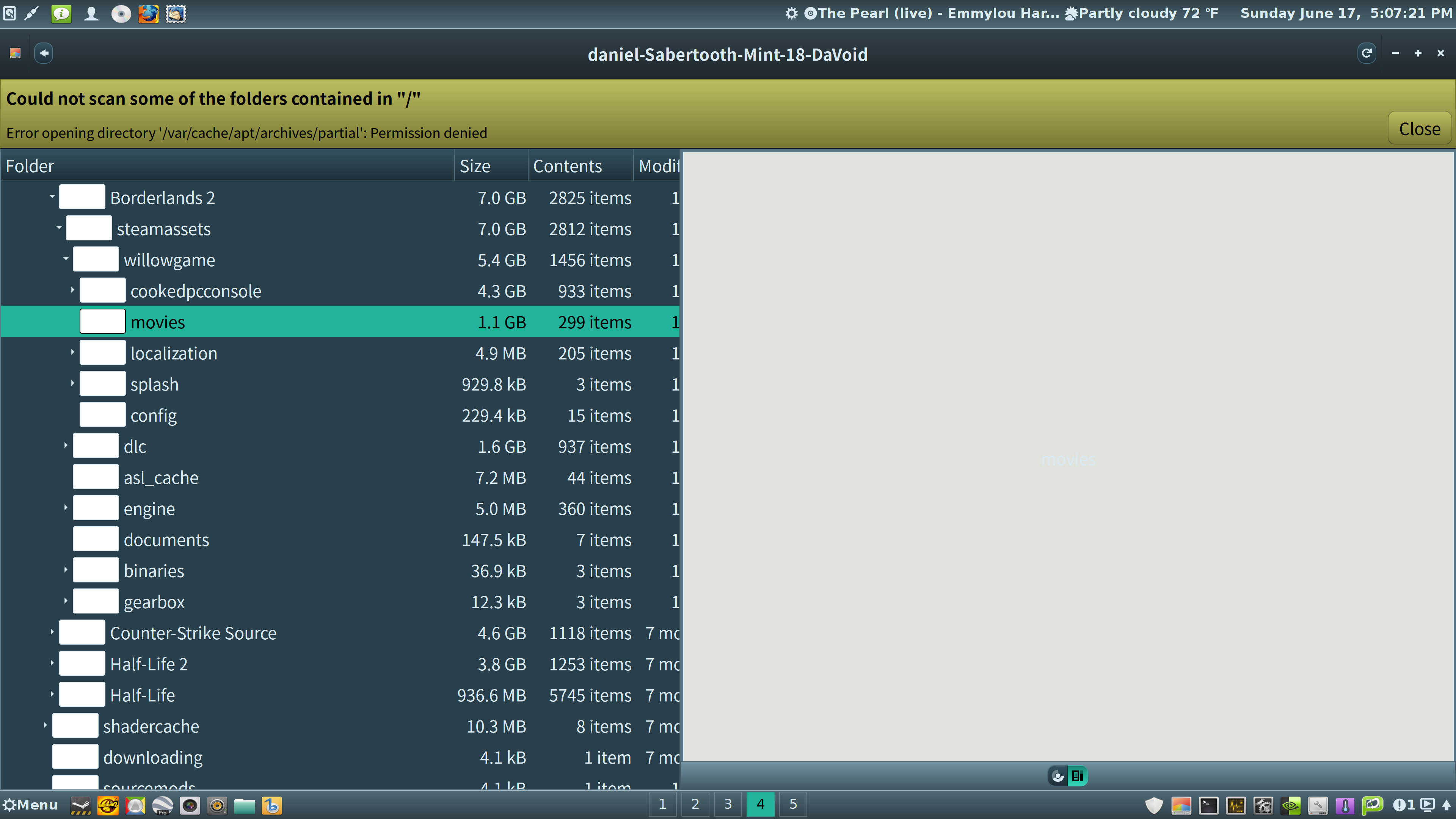Image resolution: width=1456 pixels, height=819 pixels.
Task: Launch Google Earth Pro from panel
Action: pos(163,805)
